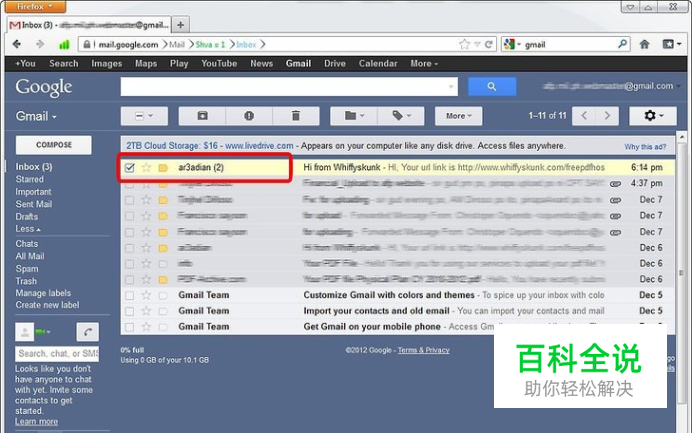Mark Customize Gmail email as important
The height and width of the screenshot is (433, 692).
click(x=163, y=295)
